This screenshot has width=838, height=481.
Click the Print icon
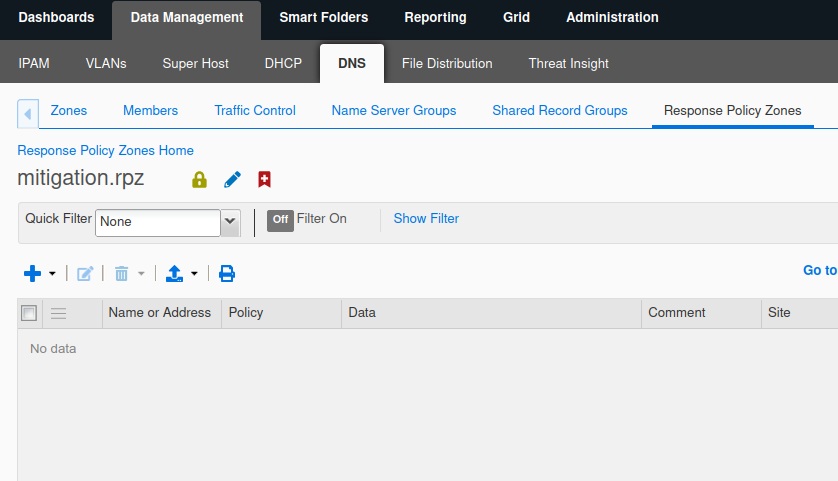pos(227,273)
